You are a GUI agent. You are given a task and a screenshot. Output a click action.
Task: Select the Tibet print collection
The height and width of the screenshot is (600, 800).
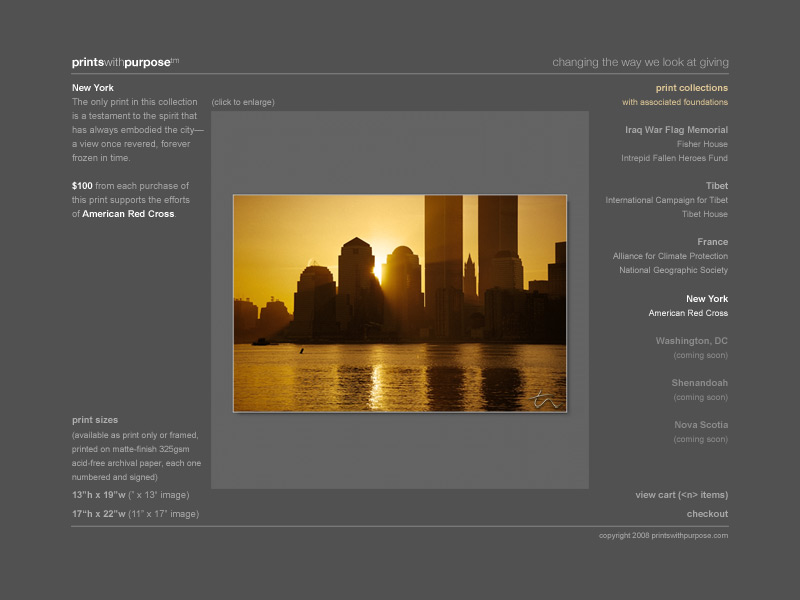click(x=716, y=186)
